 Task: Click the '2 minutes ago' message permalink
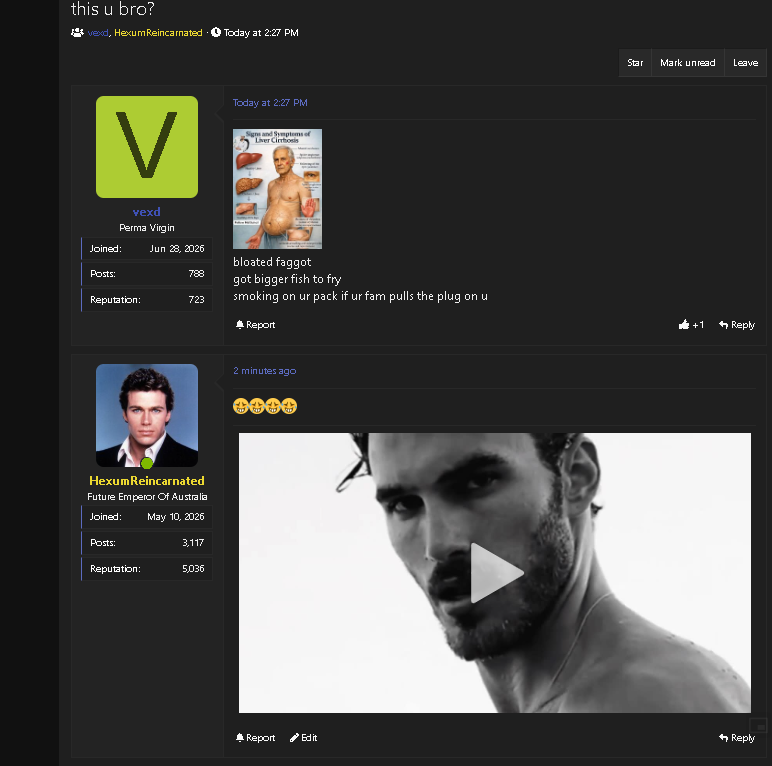[x=264, y=370]
